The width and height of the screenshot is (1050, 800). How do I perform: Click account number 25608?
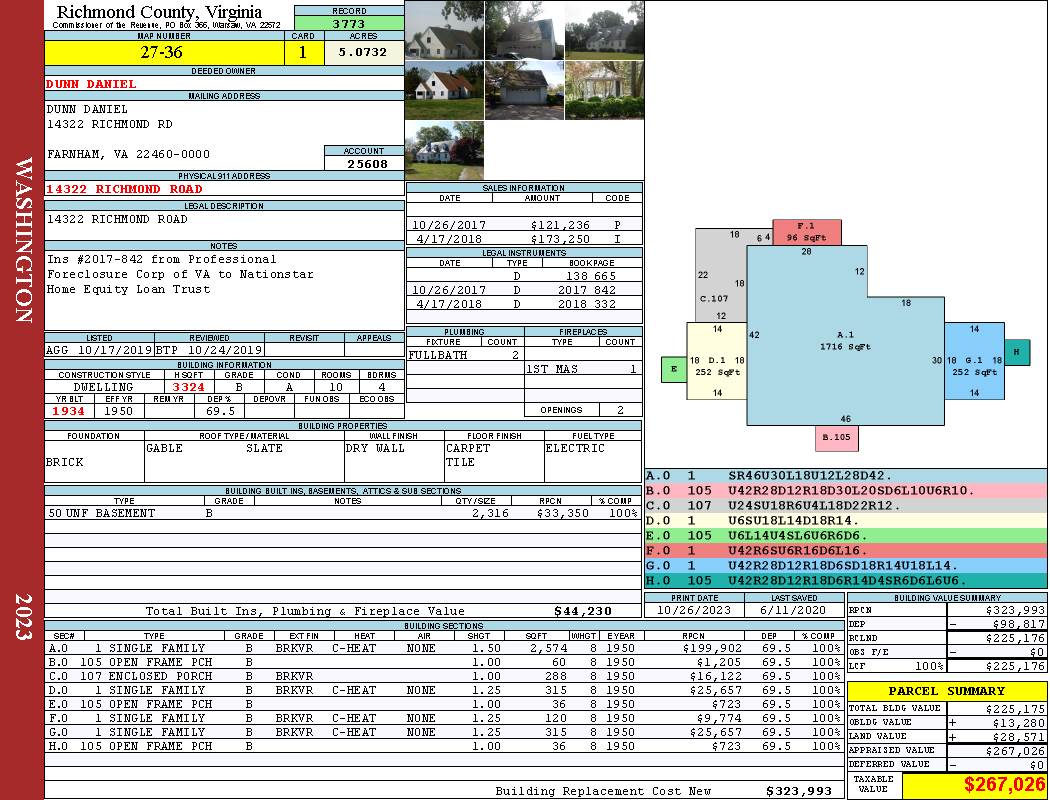(367, 163)
